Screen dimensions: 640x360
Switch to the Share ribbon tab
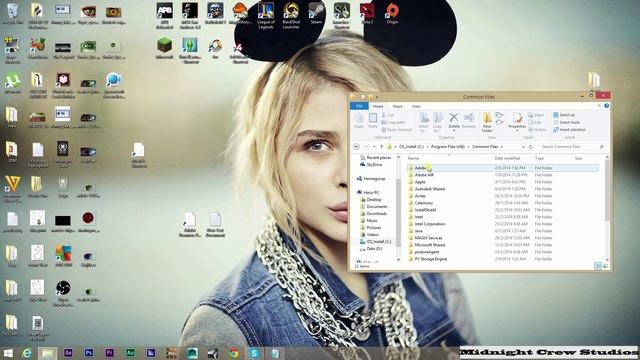point(398,106)
